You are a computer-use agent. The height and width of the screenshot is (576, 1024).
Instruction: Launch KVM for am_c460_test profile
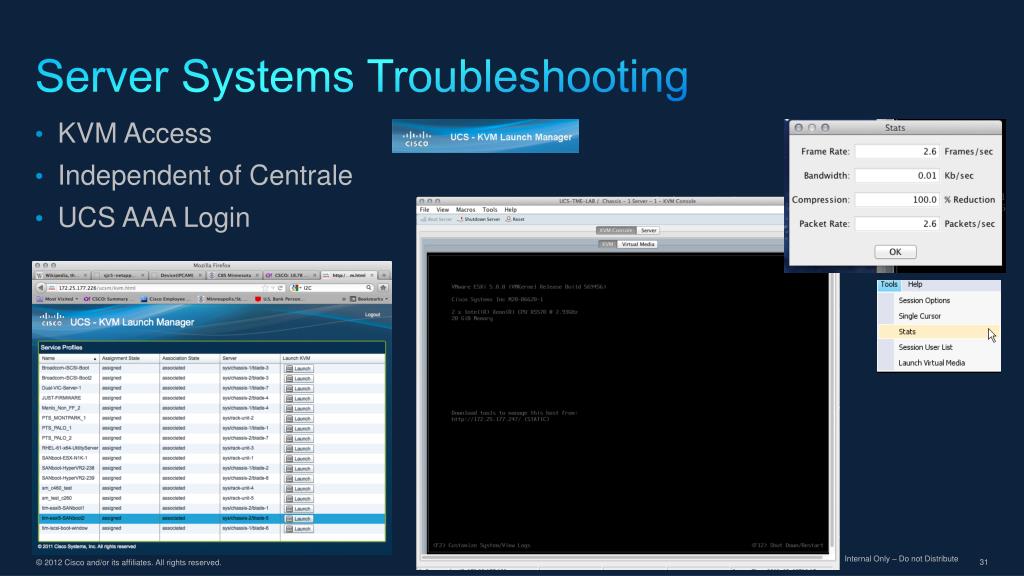pos(298,488)
